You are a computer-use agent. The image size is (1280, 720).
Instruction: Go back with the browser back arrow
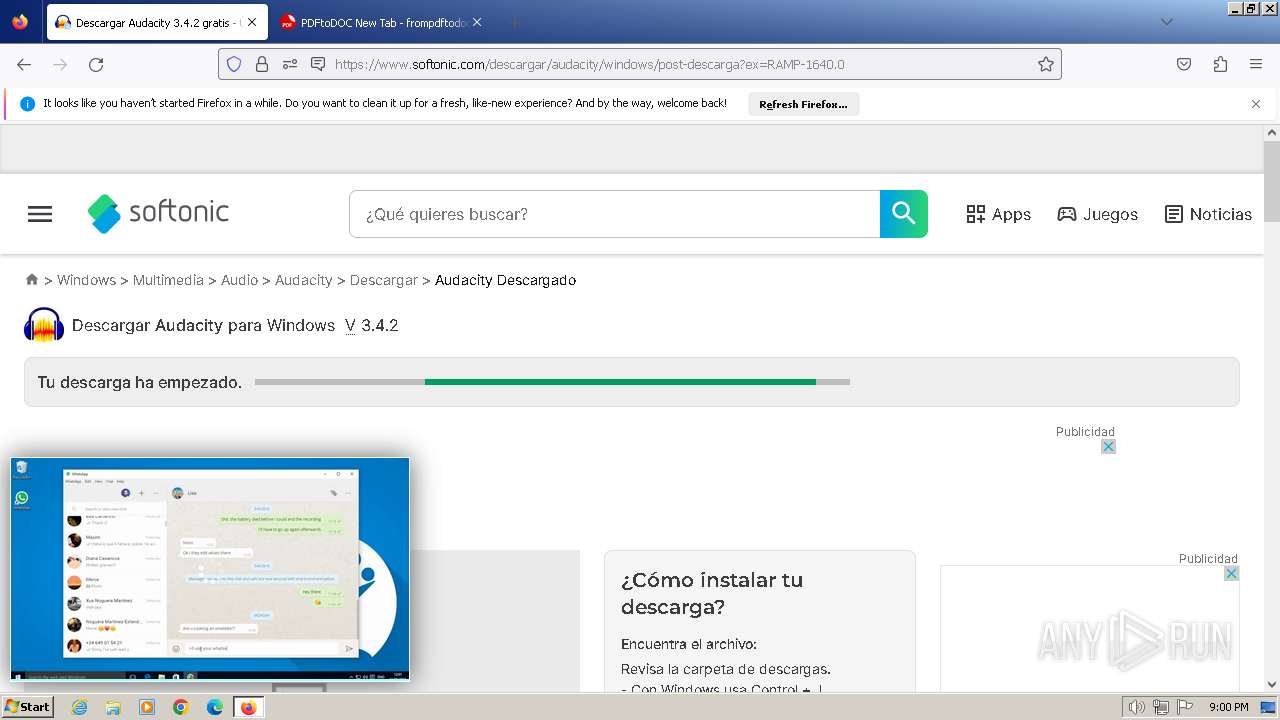click(24, 64)
